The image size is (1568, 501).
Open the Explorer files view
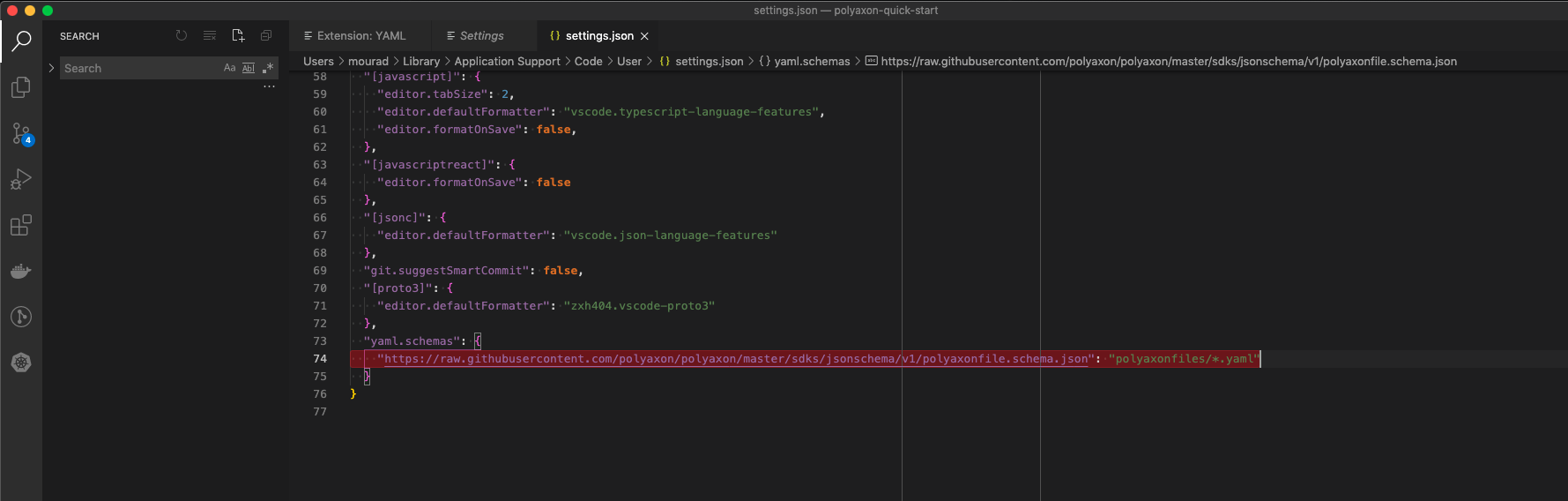pos(21,87)
